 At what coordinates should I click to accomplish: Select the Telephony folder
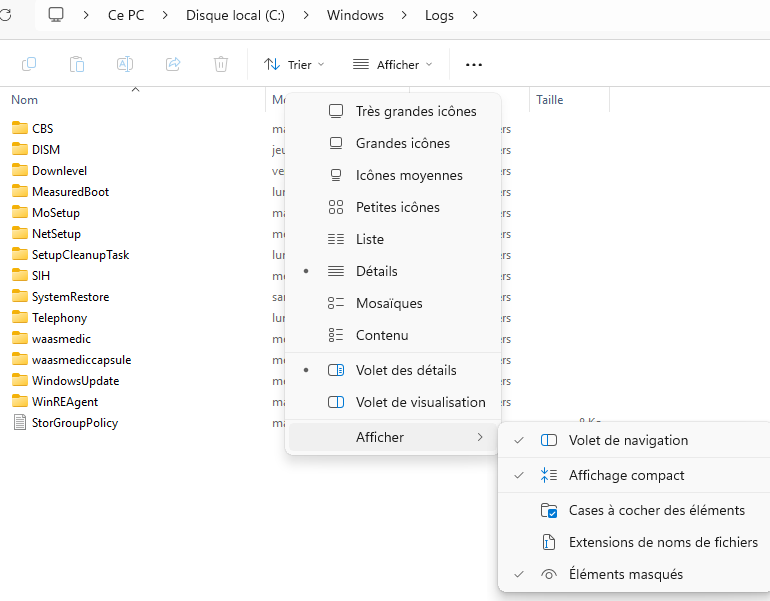[49, 318]
